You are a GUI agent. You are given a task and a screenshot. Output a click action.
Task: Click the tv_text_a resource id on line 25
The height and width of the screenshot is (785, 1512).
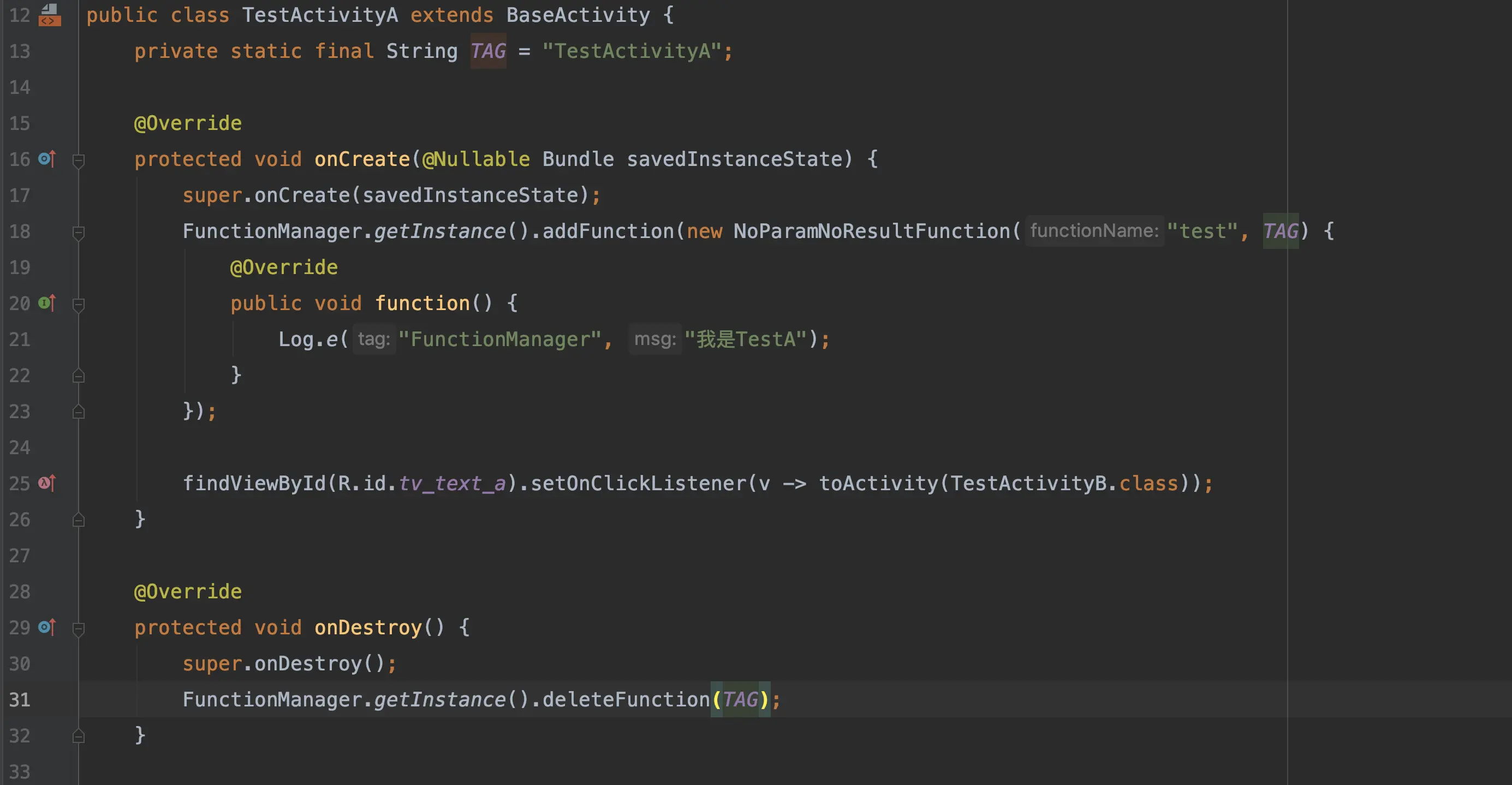(451, 483)
